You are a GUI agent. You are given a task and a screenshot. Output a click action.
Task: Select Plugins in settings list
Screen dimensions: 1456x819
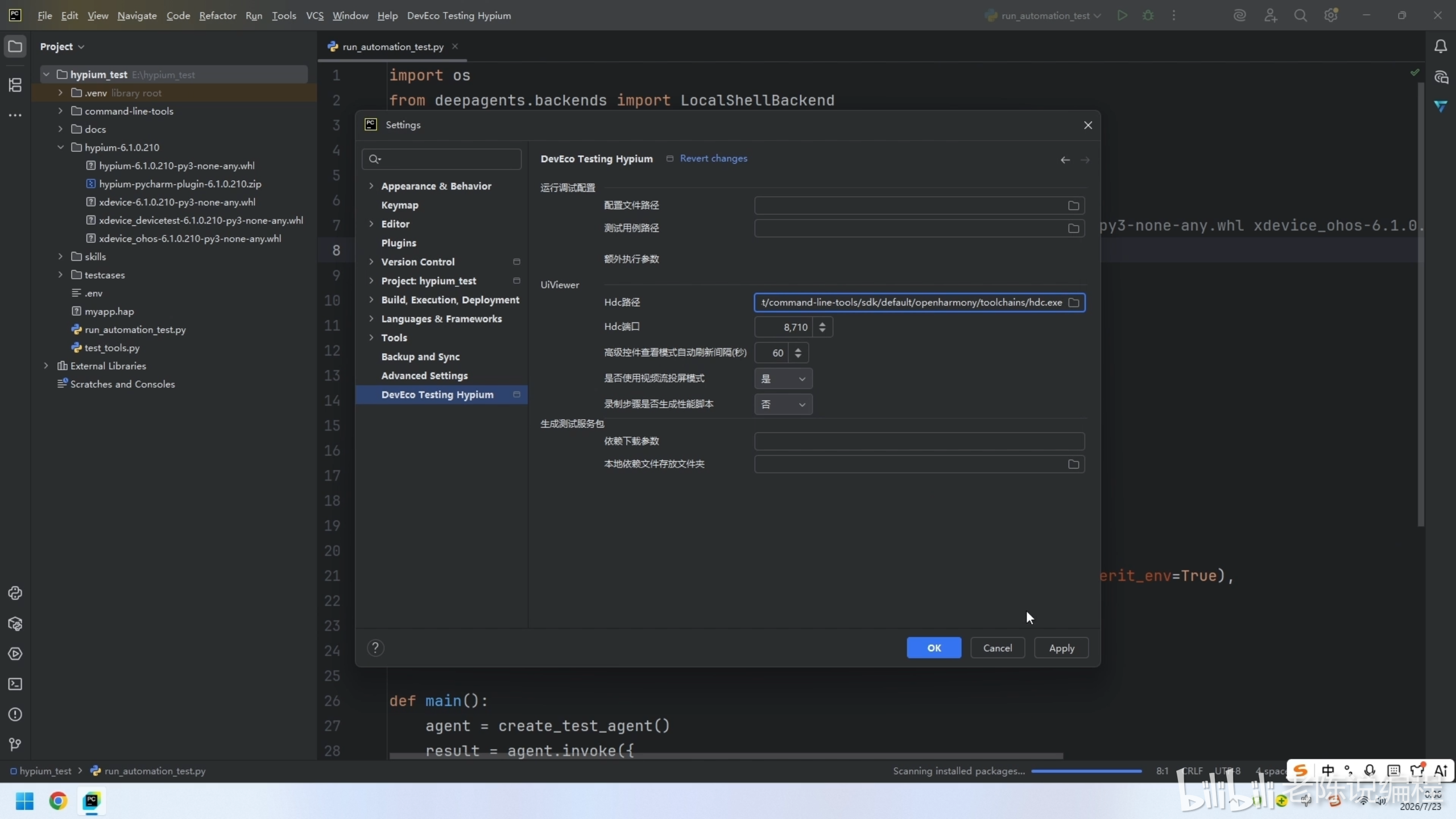(x=399, y=243)
